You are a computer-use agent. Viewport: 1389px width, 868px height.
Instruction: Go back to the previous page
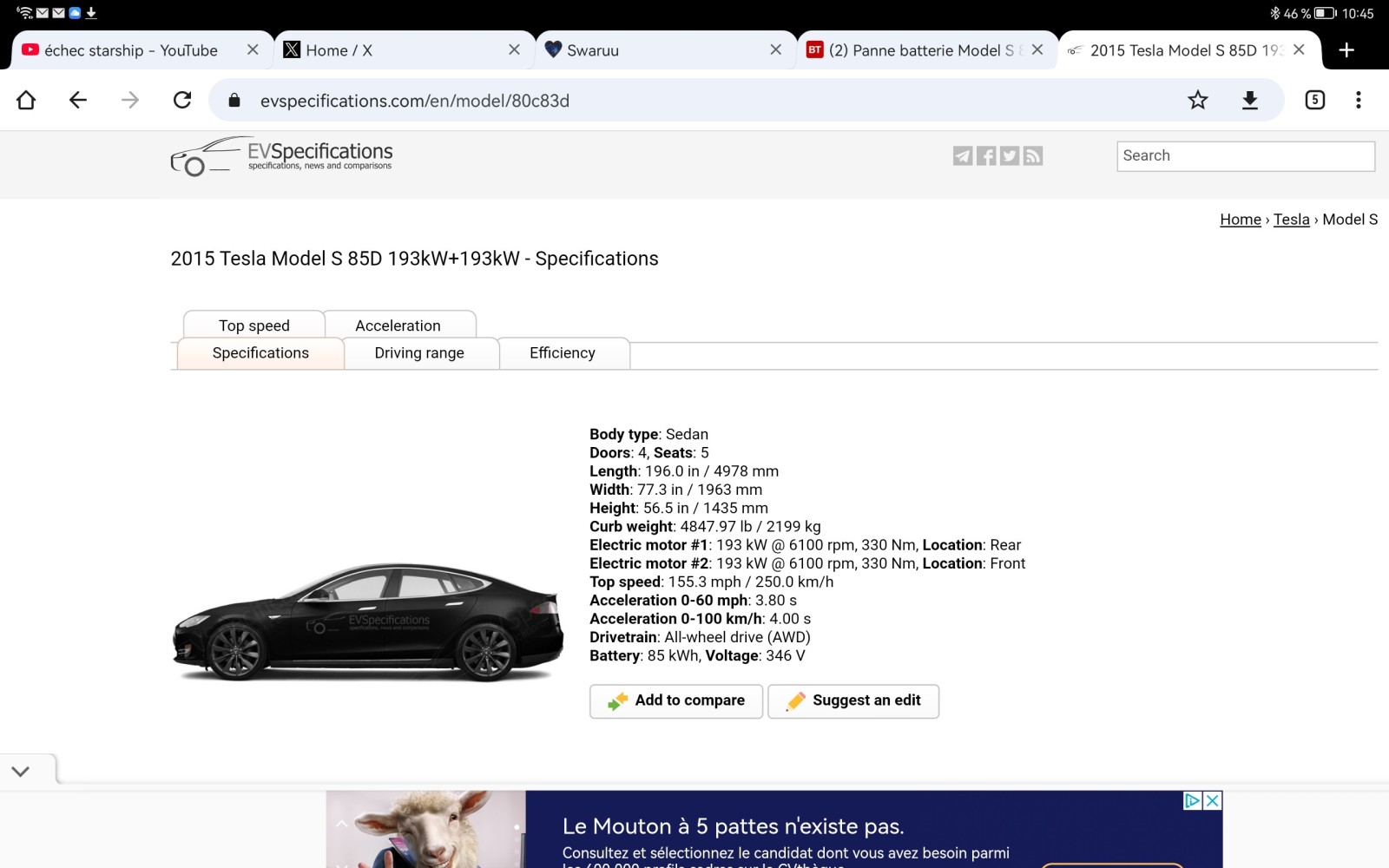[78, 101]
